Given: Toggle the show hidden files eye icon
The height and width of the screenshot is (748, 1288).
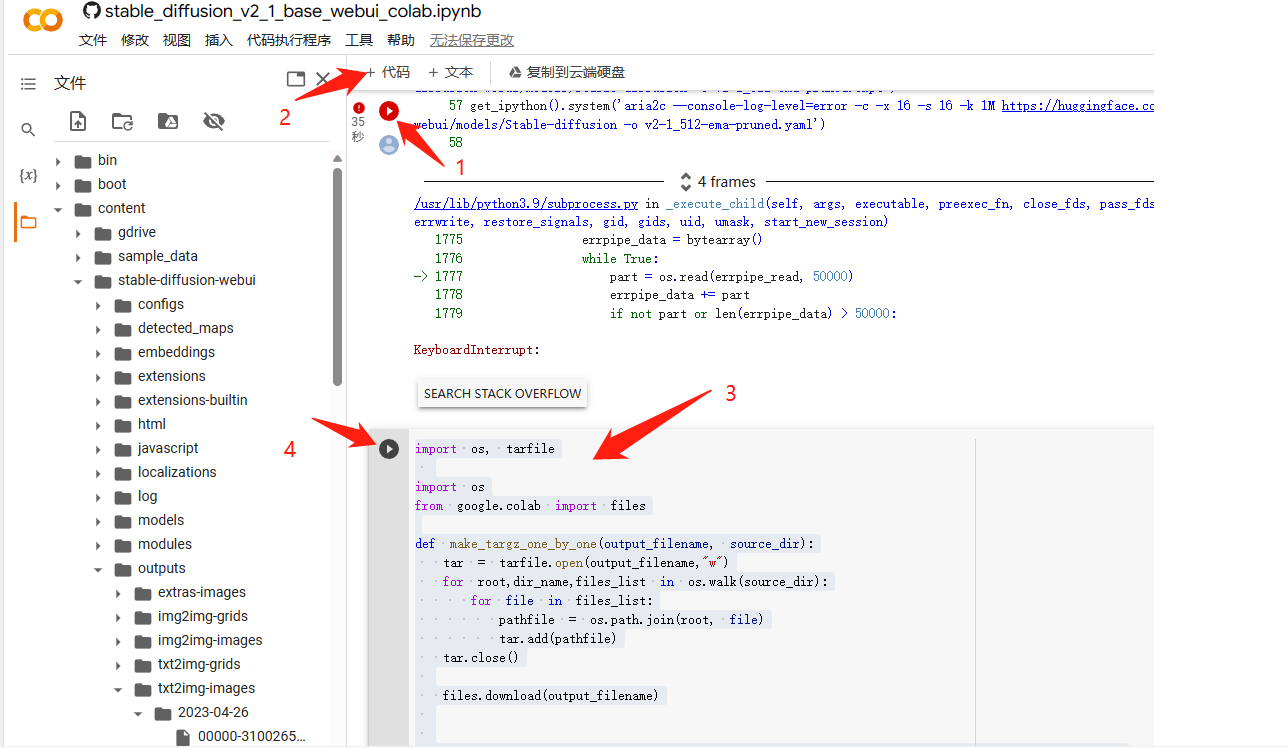Looking at the screenshot, I should tap(213, 122).
